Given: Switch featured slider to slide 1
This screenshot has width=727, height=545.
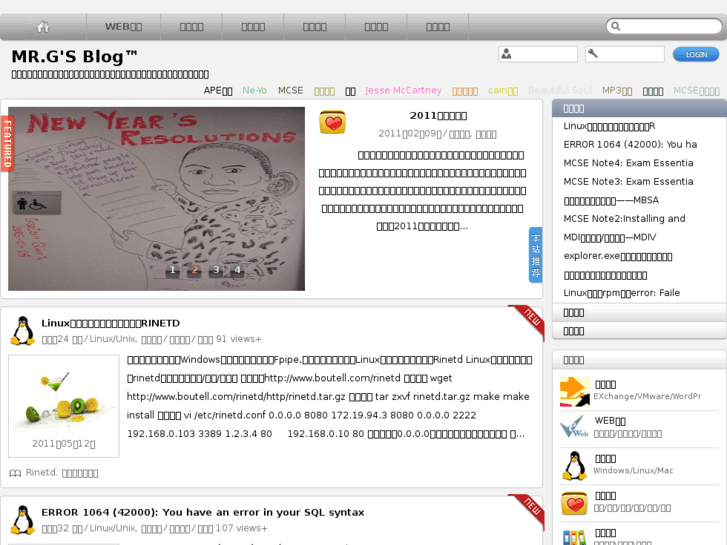Looking at the screenshot, I should pyautogui.click(x=172, y=269).
